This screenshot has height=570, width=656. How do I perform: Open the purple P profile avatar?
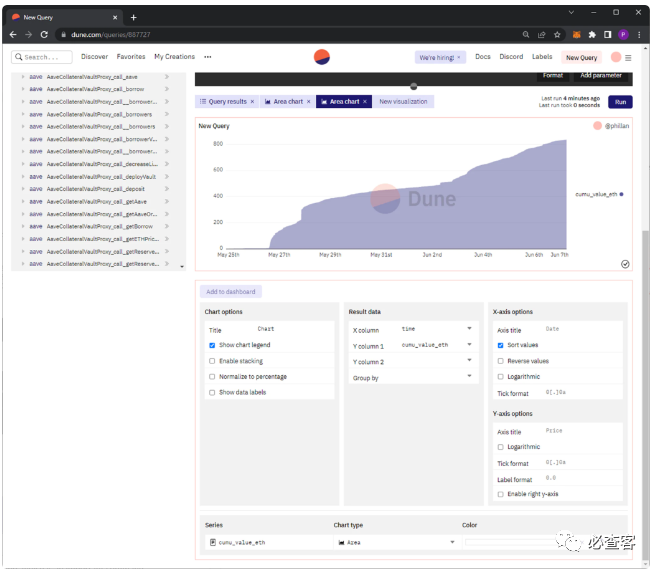point(623,35)
